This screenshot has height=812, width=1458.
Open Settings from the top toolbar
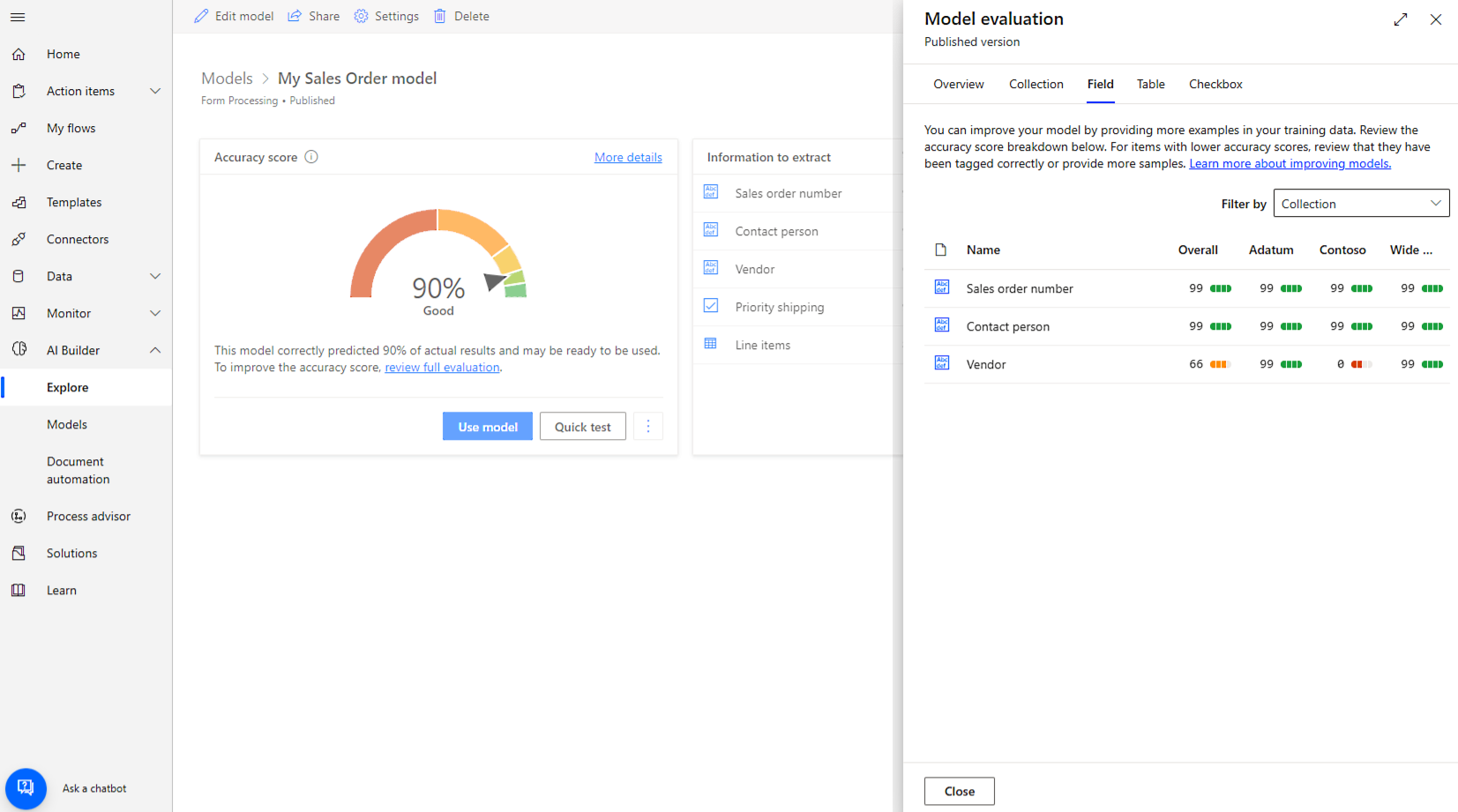[x=360, y=16]
